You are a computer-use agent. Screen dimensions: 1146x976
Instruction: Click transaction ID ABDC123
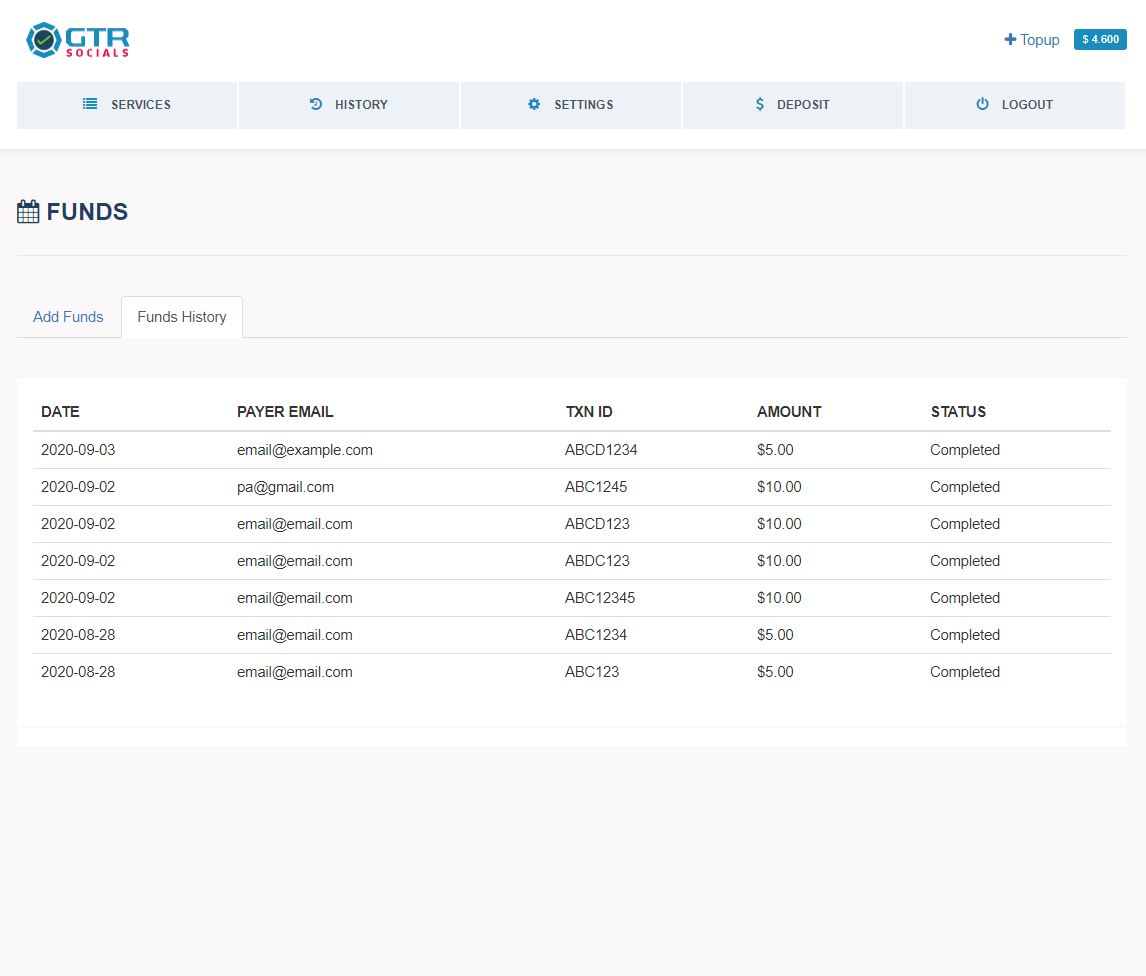pyautogui.click(x=597, y=561)
